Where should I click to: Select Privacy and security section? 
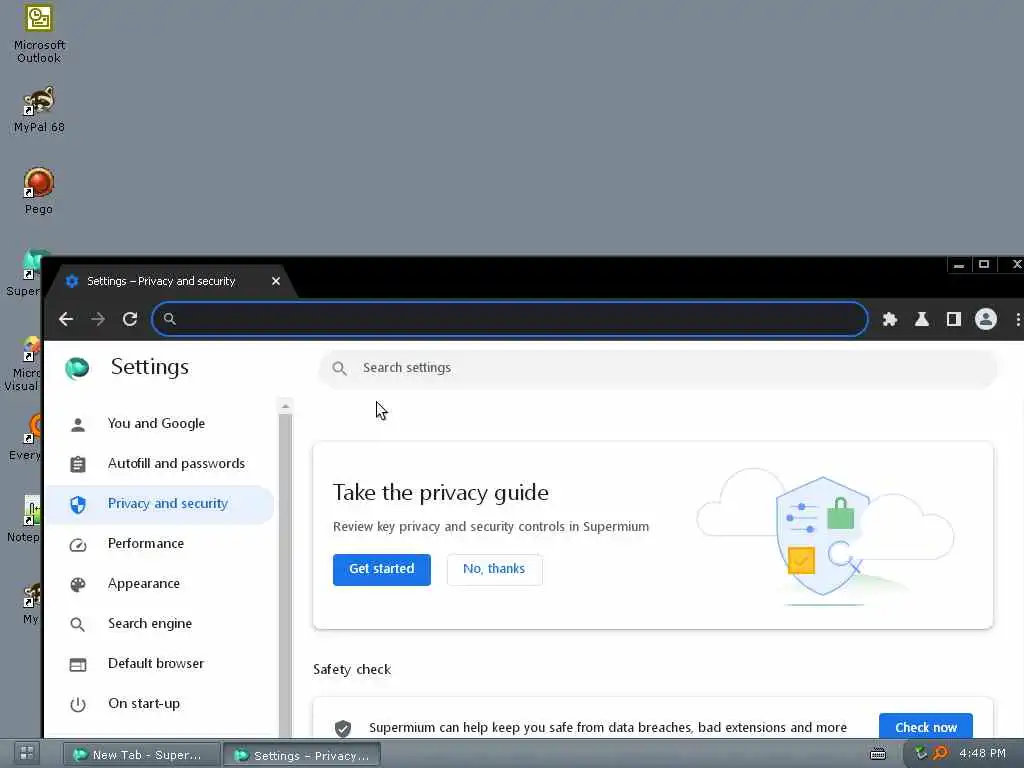point(158,504)
